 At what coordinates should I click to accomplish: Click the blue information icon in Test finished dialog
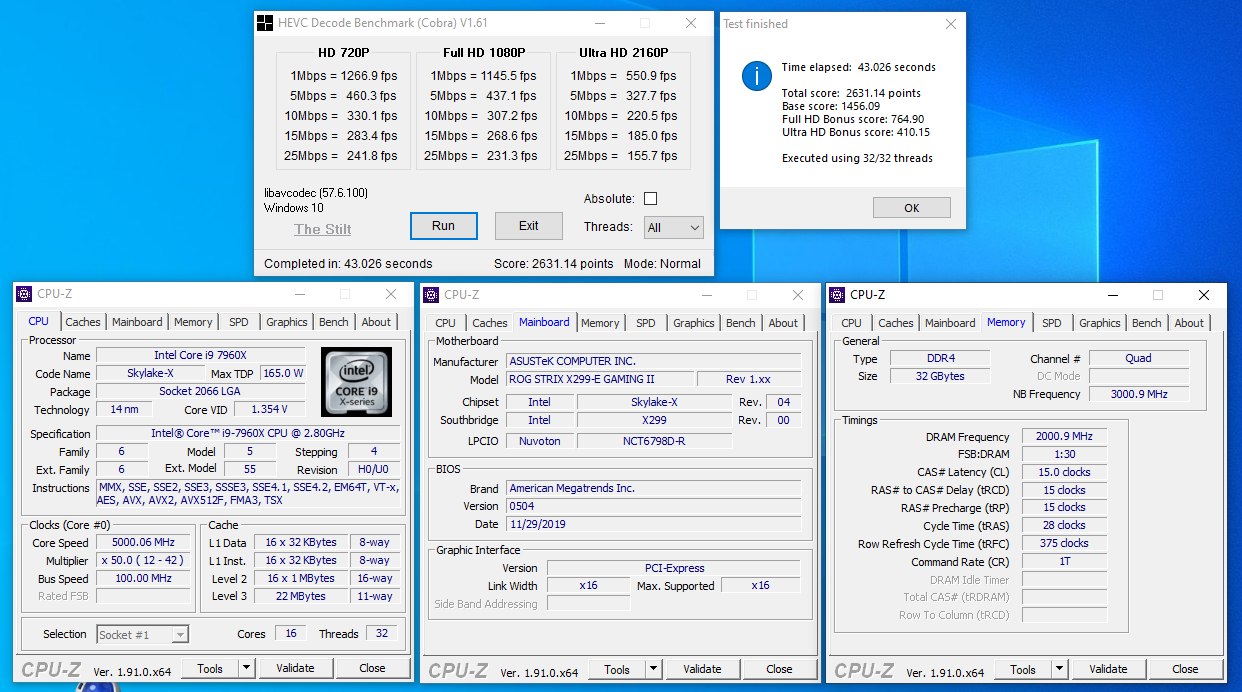(758, 76)
